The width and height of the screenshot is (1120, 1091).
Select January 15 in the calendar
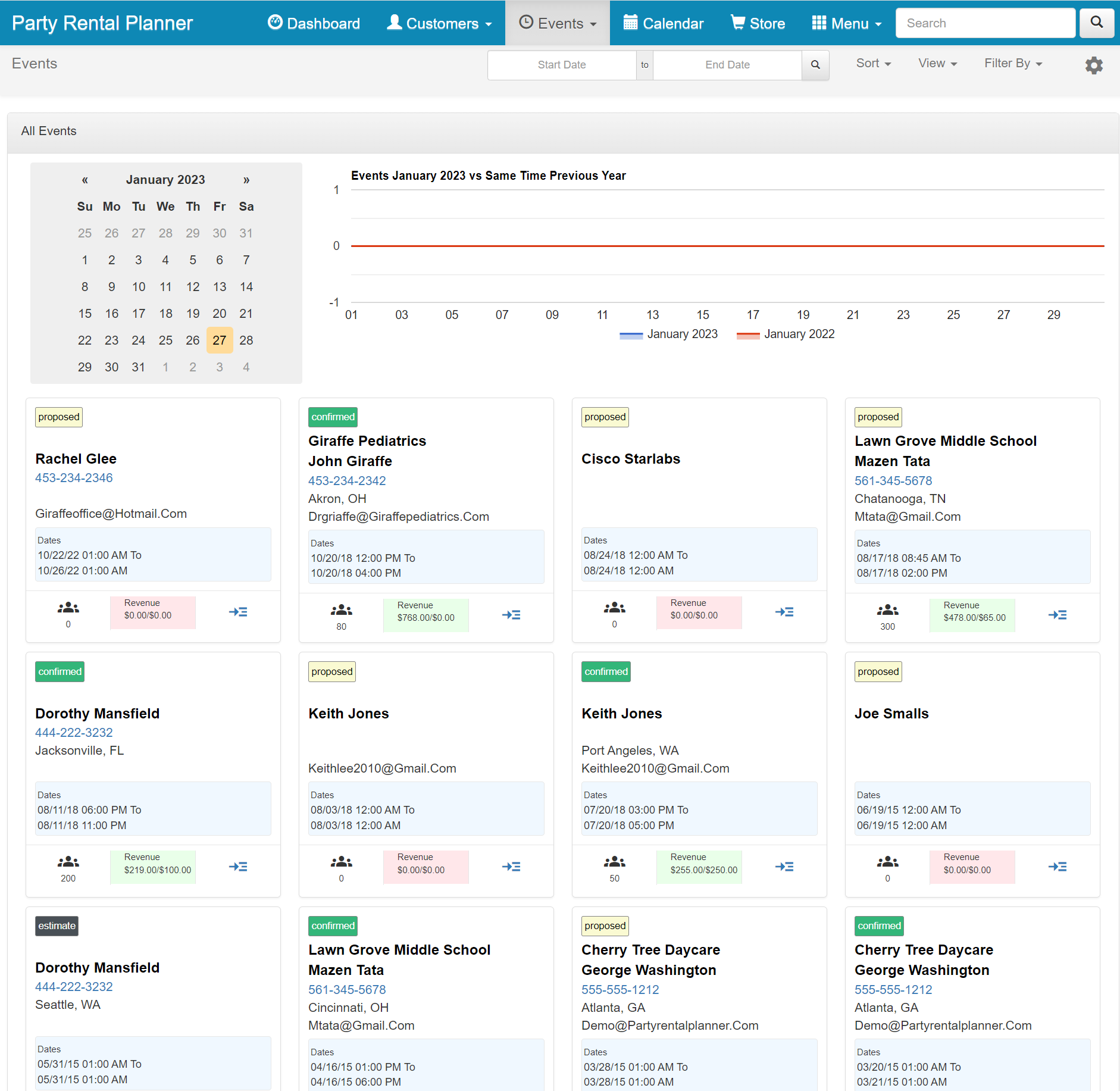(x=85, y=314)
